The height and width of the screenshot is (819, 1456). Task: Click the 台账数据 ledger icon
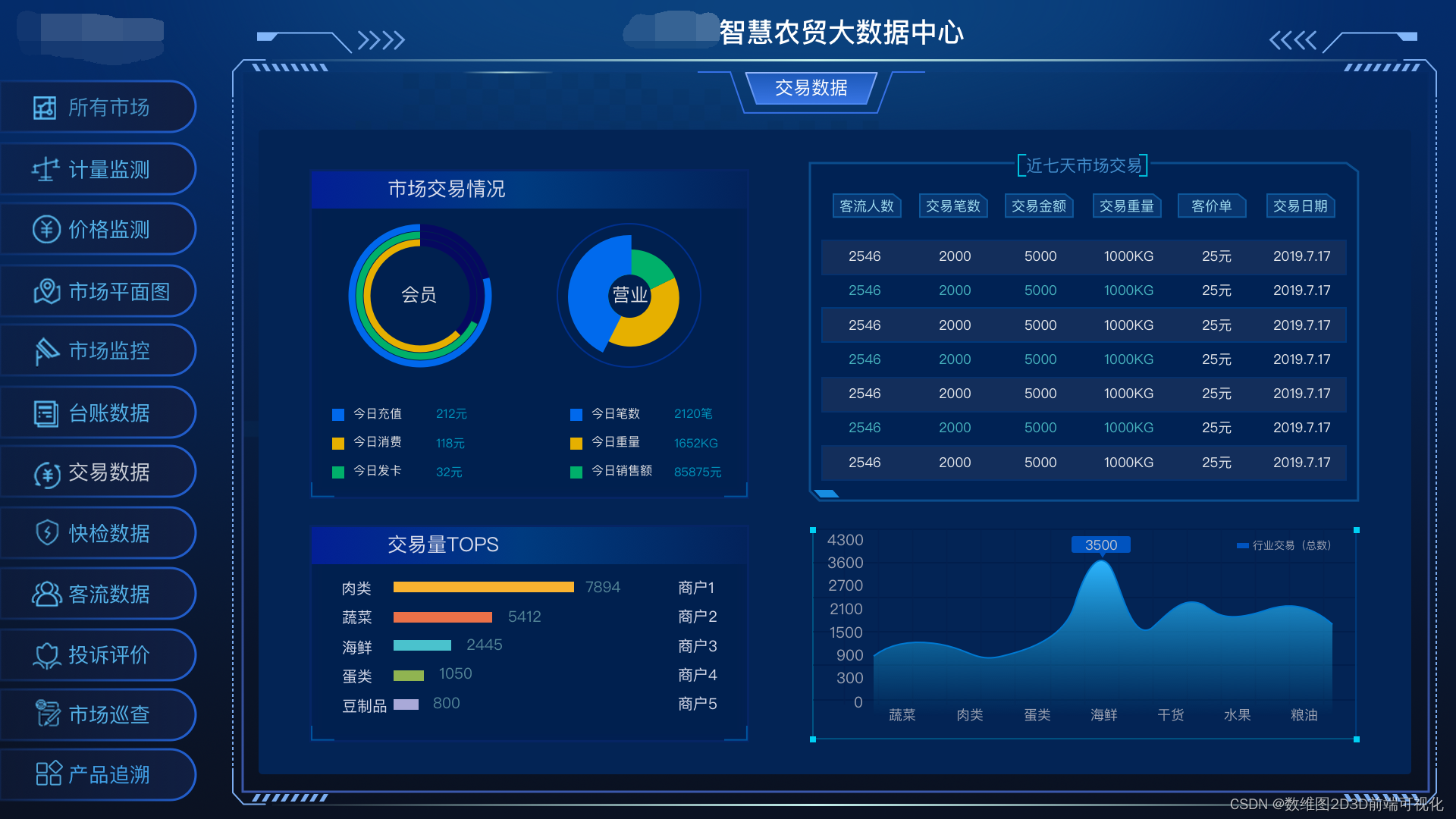click(46, 413)
